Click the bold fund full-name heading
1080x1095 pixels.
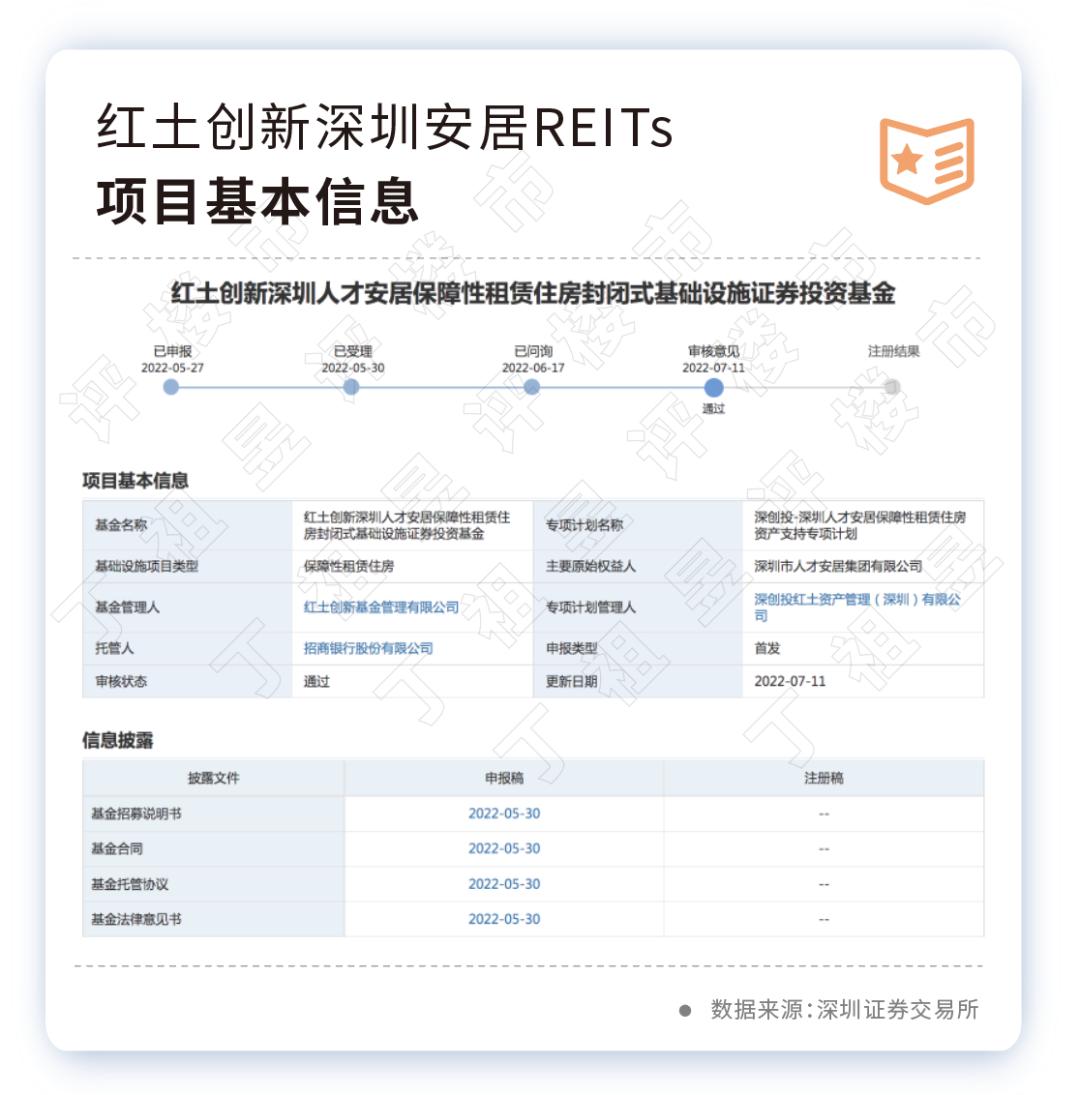pos(533,293)
